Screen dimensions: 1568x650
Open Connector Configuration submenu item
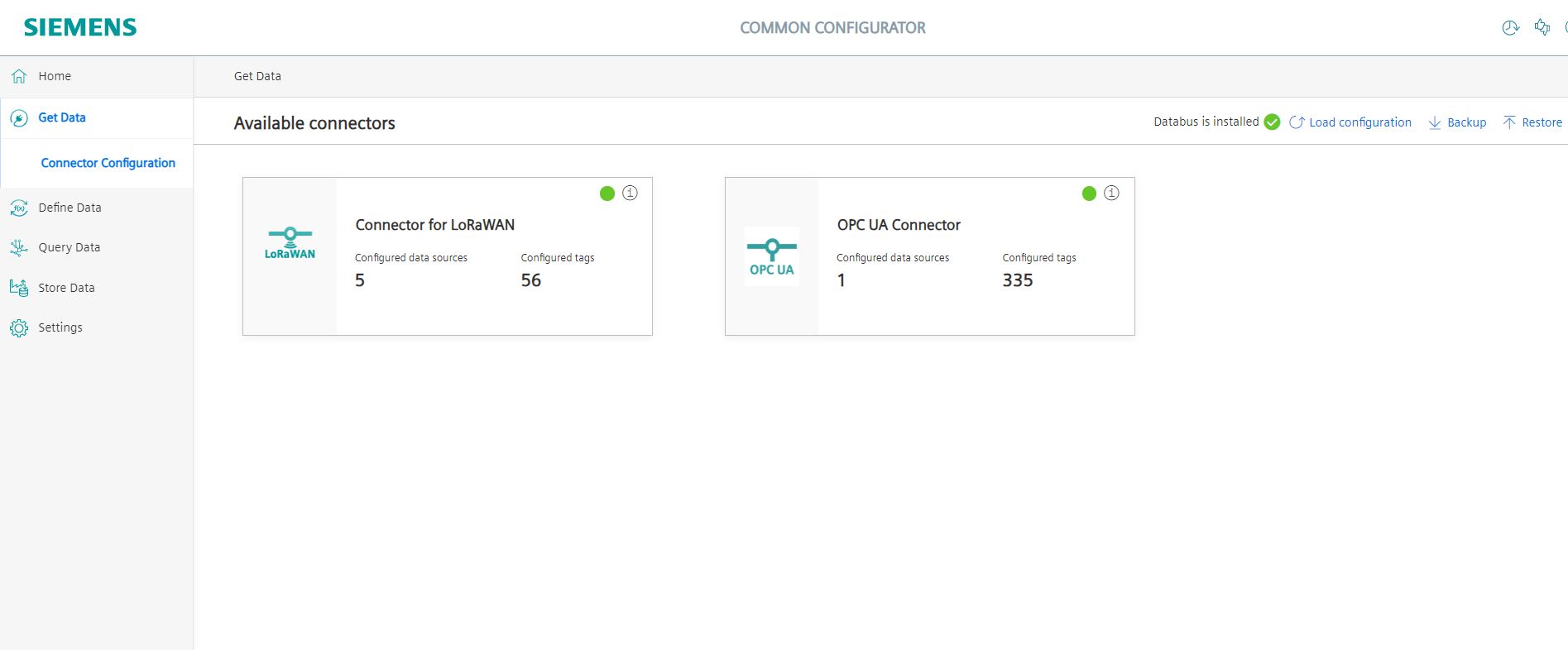click(x=108, y=163)
